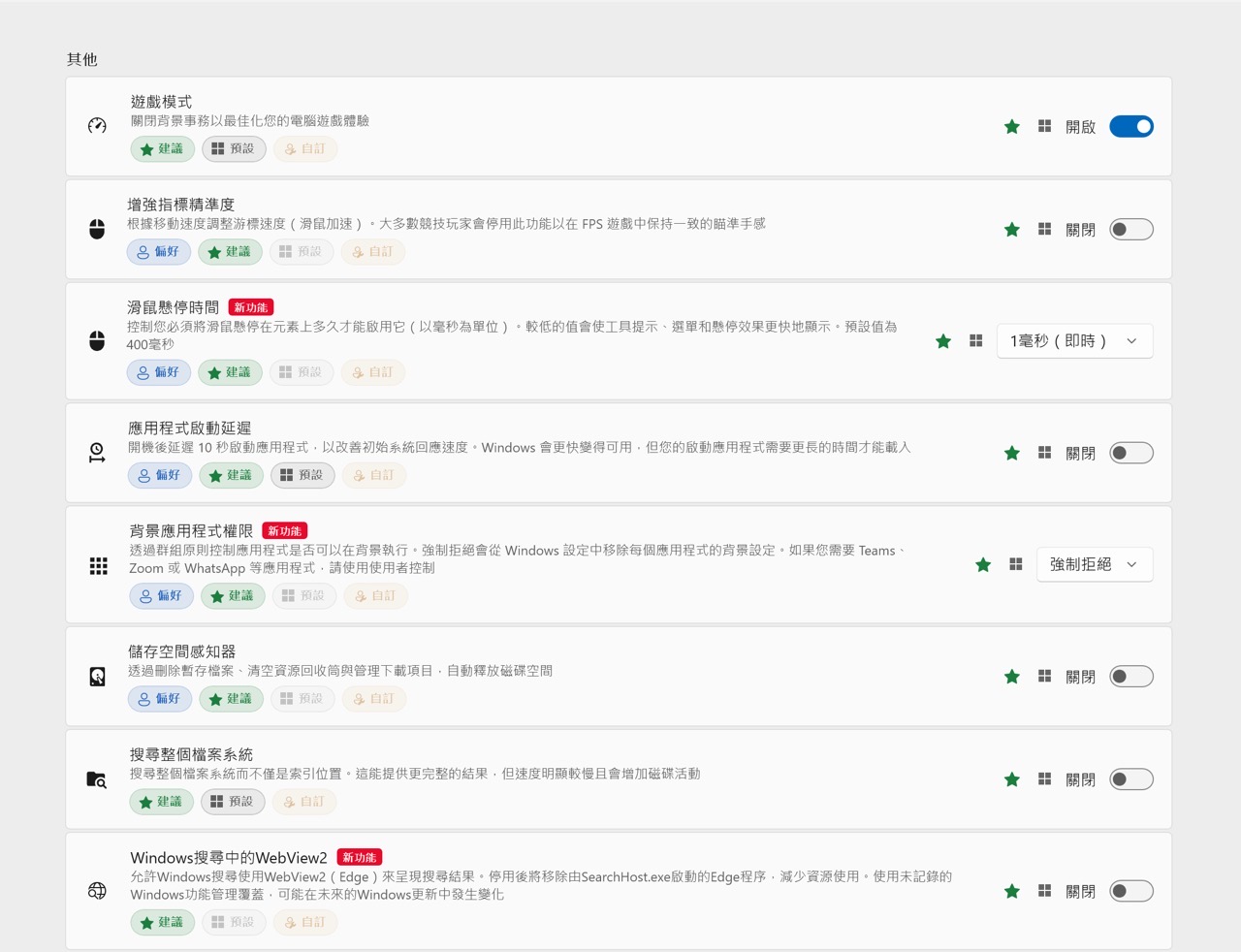Click the 應用程式啟動延遲 title text

190,428
